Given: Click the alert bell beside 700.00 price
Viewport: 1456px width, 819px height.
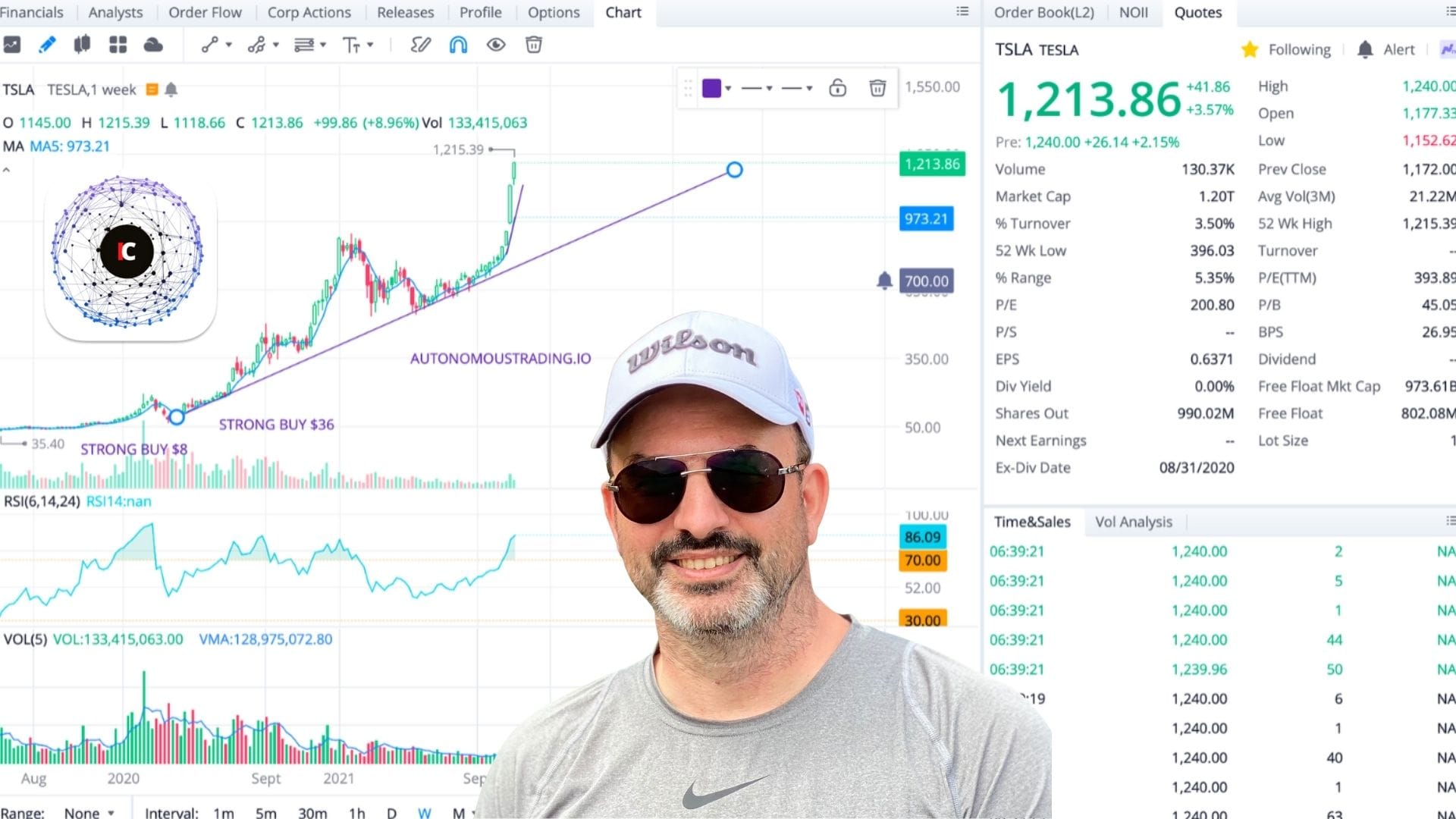Looking at the screenshot, I should 884,281.
